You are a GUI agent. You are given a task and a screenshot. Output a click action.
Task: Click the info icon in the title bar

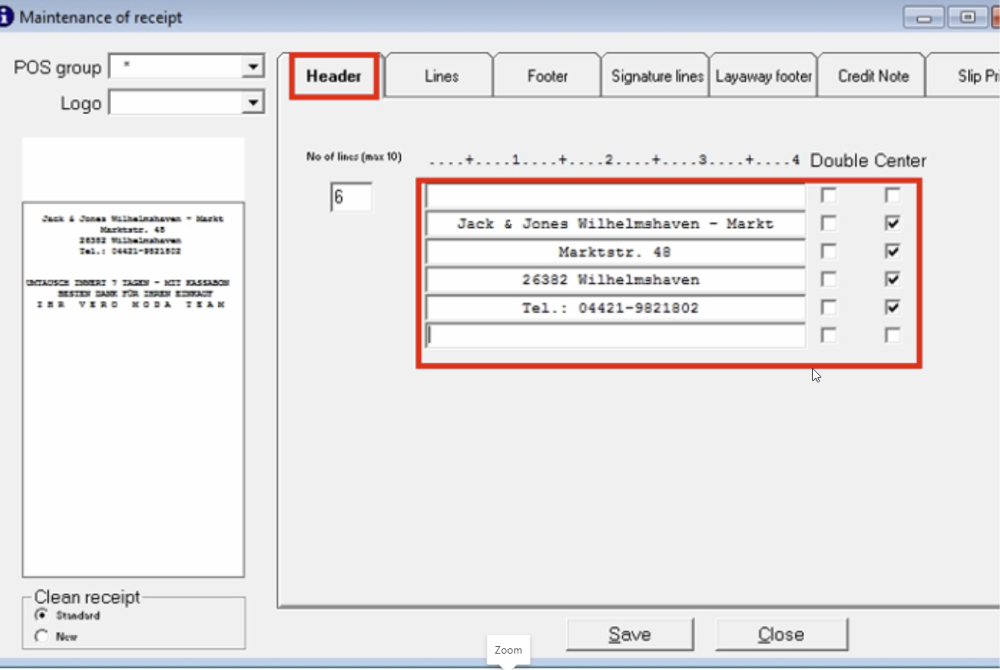point(12,16)
